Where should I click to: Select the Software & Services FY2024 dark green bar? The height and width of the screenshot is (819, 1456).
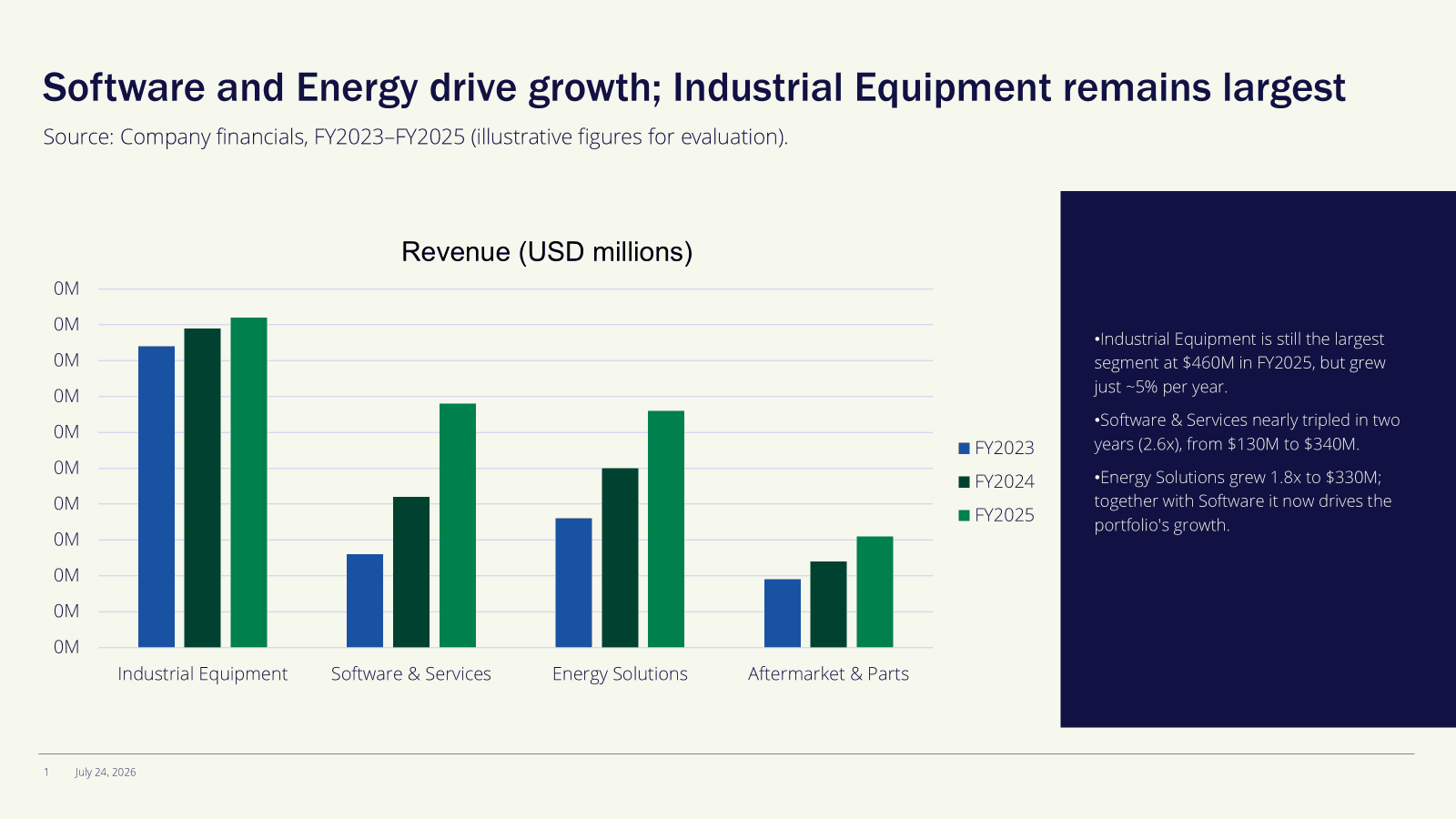pyautogui.click(x=411, y=572)
